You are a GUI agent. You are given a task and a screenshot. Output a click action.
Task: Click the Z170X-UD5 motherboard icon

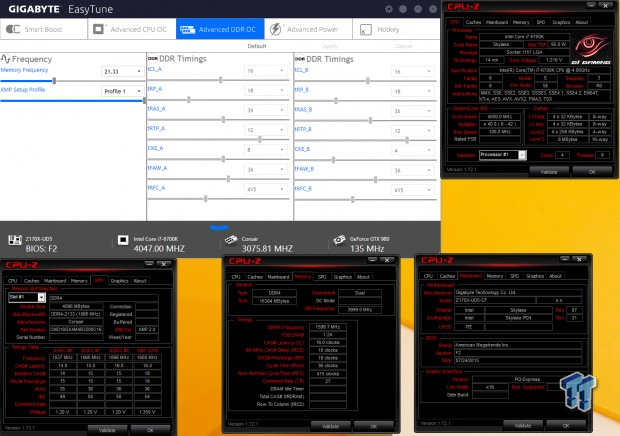15,240
